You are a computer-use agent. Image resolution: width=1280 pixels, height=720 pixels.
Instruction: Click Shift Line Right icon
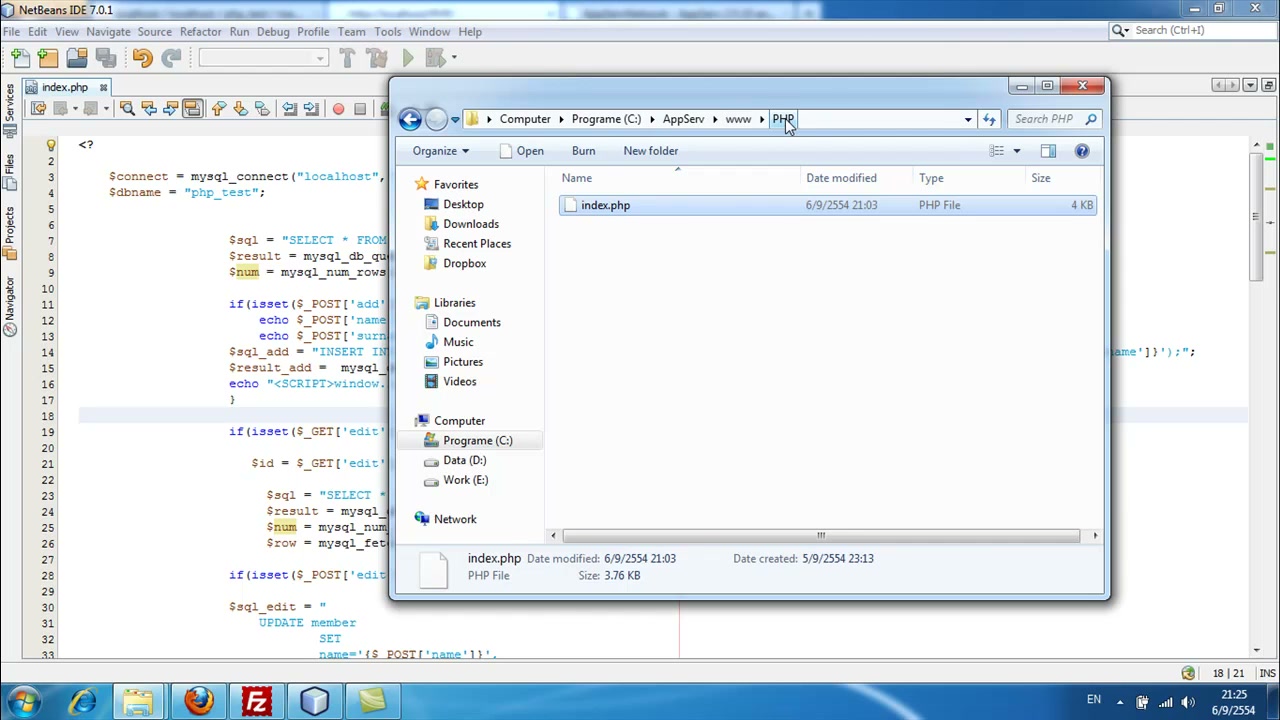pos(311,108)
